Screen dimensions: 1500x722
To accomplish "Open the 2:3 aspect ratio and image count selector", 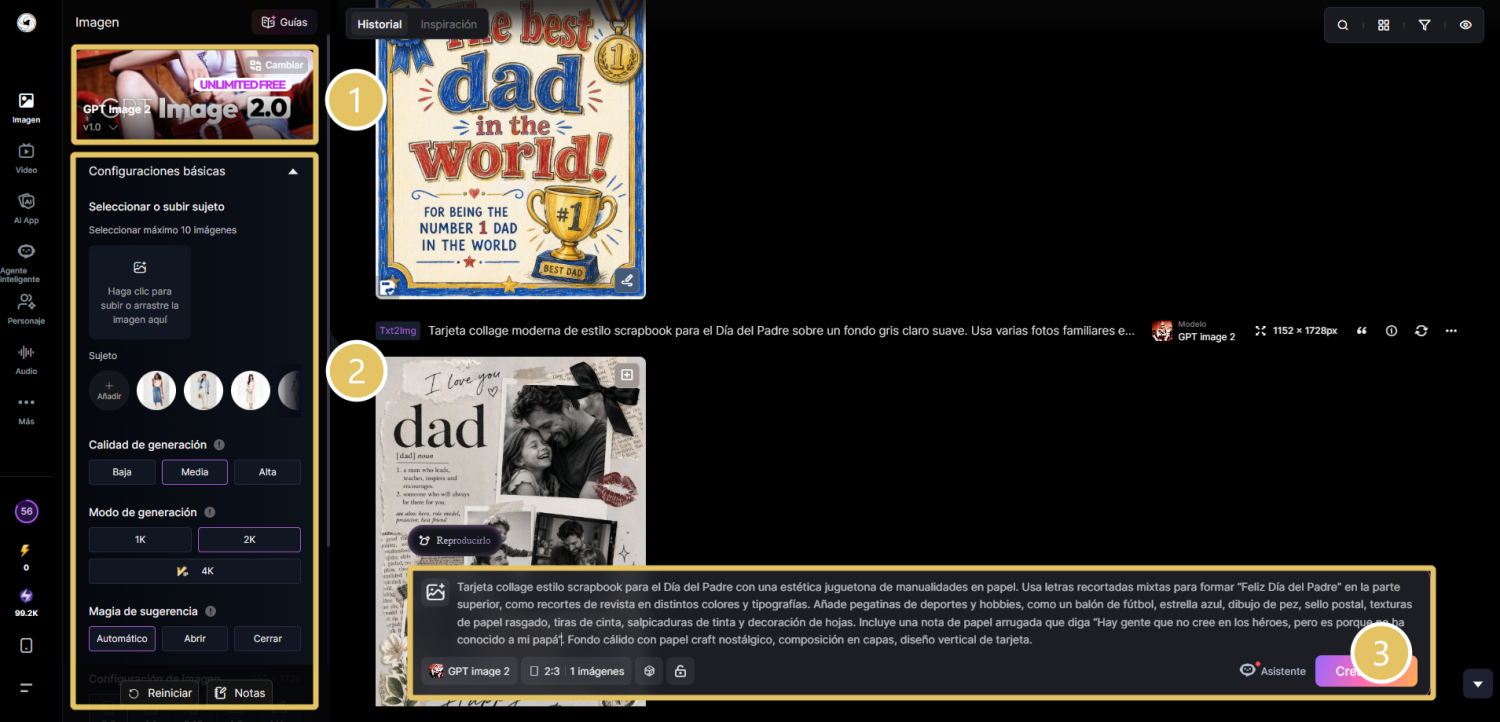I will [577, 671].
